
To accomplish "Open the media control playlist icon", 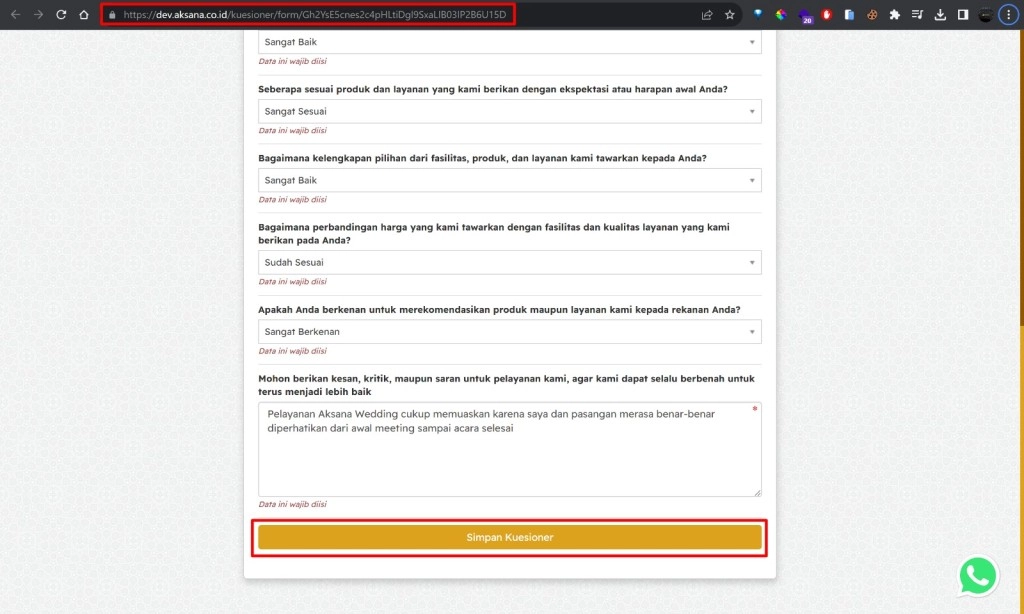I will click(917, 15).
